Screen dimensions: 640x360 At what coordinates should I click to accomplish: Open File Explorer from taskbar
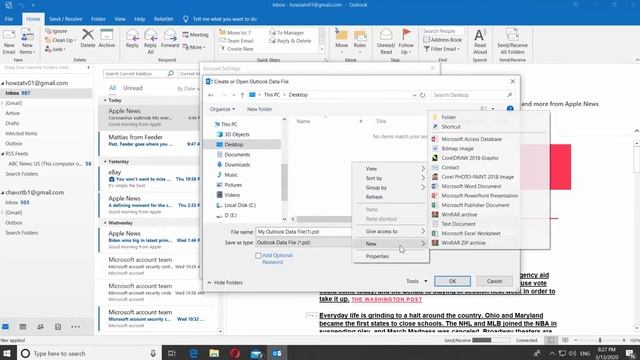214,353
